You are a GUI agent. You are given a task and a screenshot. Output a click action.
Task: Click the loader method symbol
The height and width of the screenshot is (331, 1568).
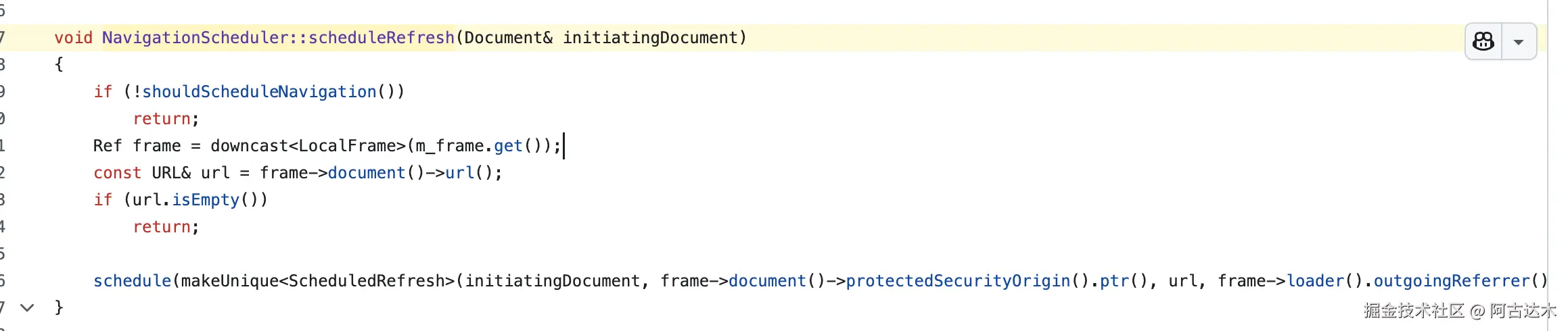click(1316, 281)
